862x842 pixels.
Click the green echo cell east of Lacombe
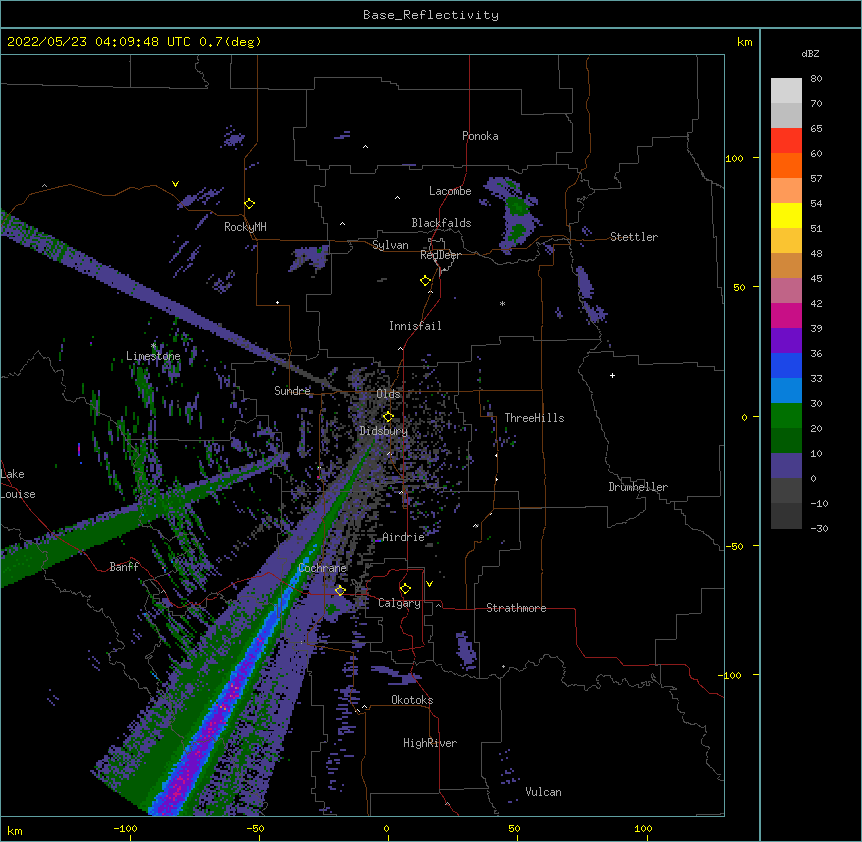[x=517, y=207]
